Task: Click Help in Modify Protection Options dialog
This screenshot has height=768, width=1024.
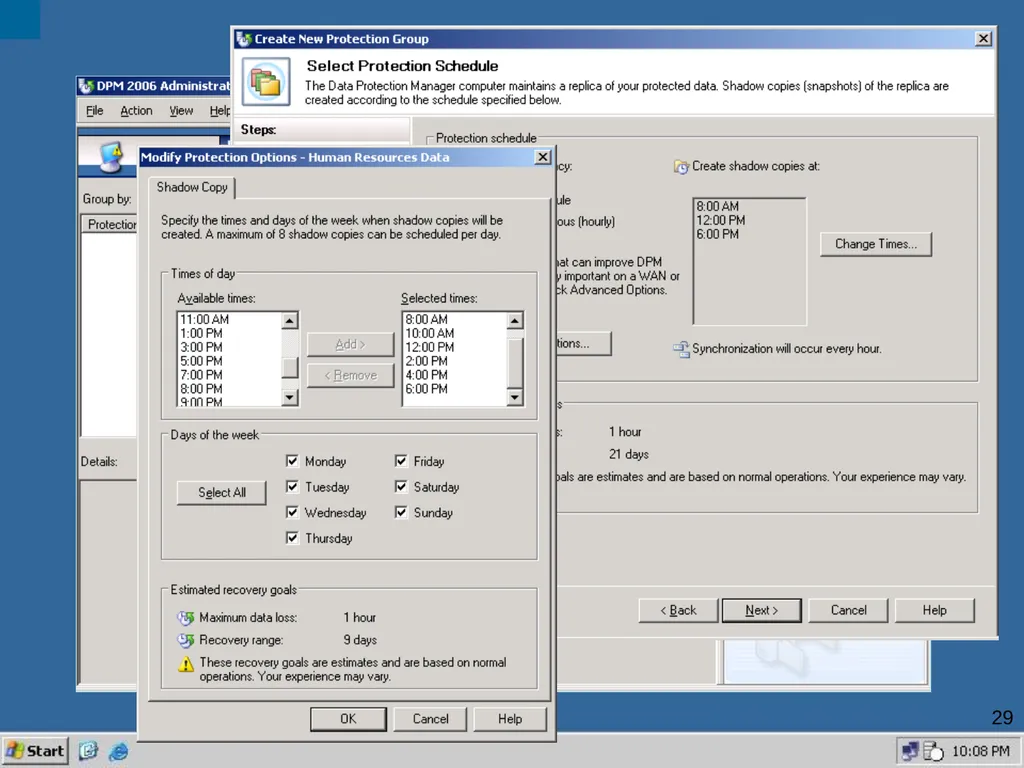Action: (x=510, y=719)
